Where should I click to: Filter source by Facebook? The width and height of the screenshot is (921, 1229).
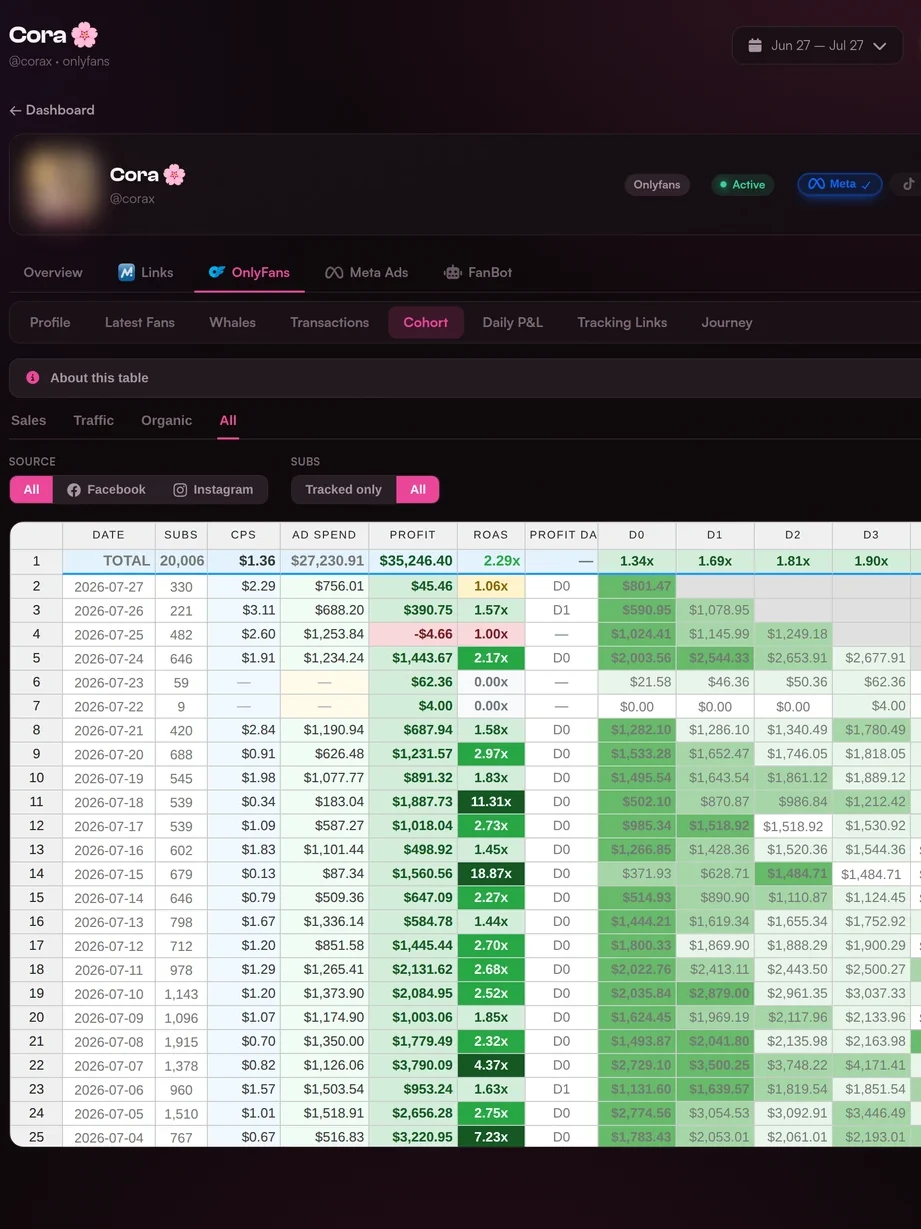coord(106,489)
